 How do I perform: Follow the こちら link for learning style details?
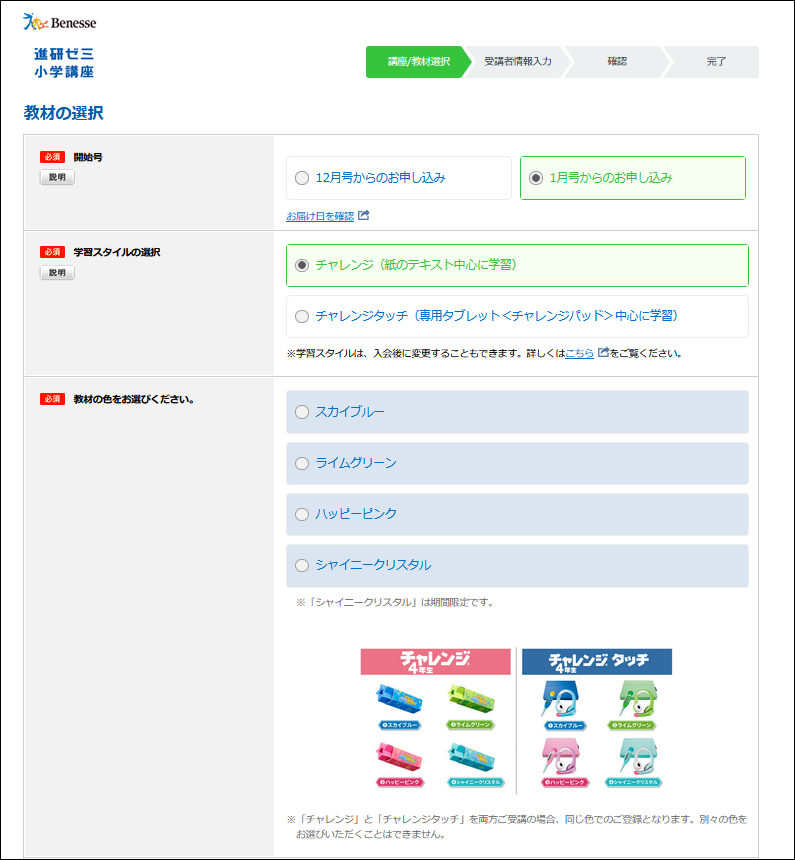coord(579,353)
